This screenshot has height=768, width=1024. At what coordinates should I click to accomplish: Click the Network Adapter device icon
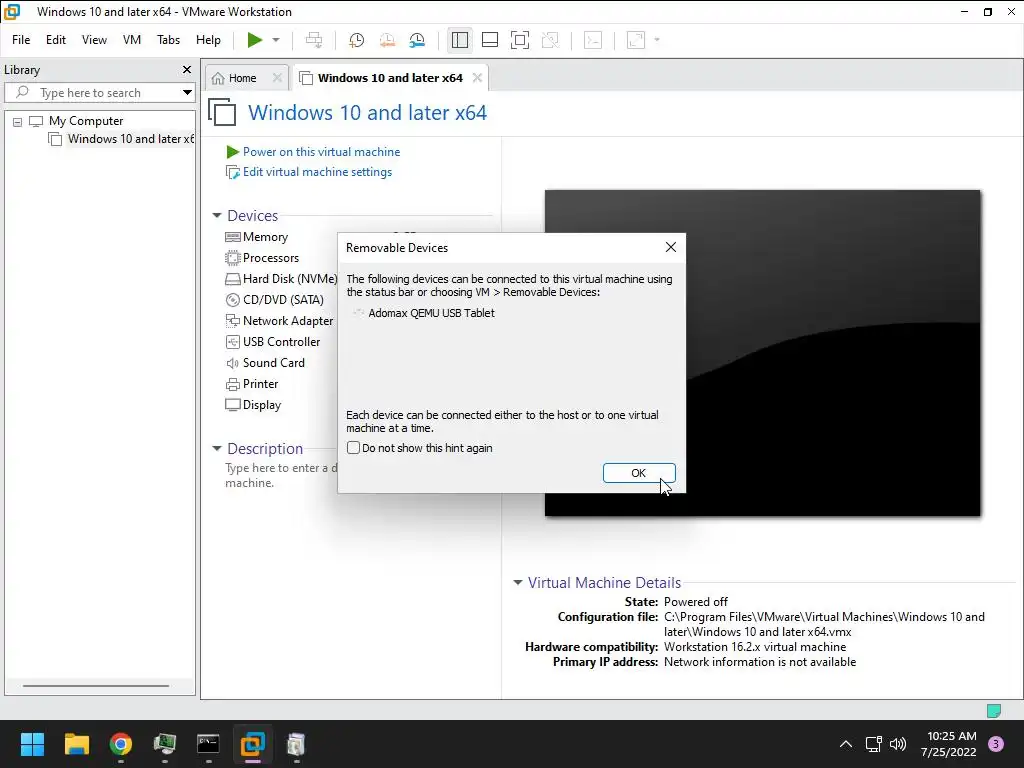click(232, 321)
